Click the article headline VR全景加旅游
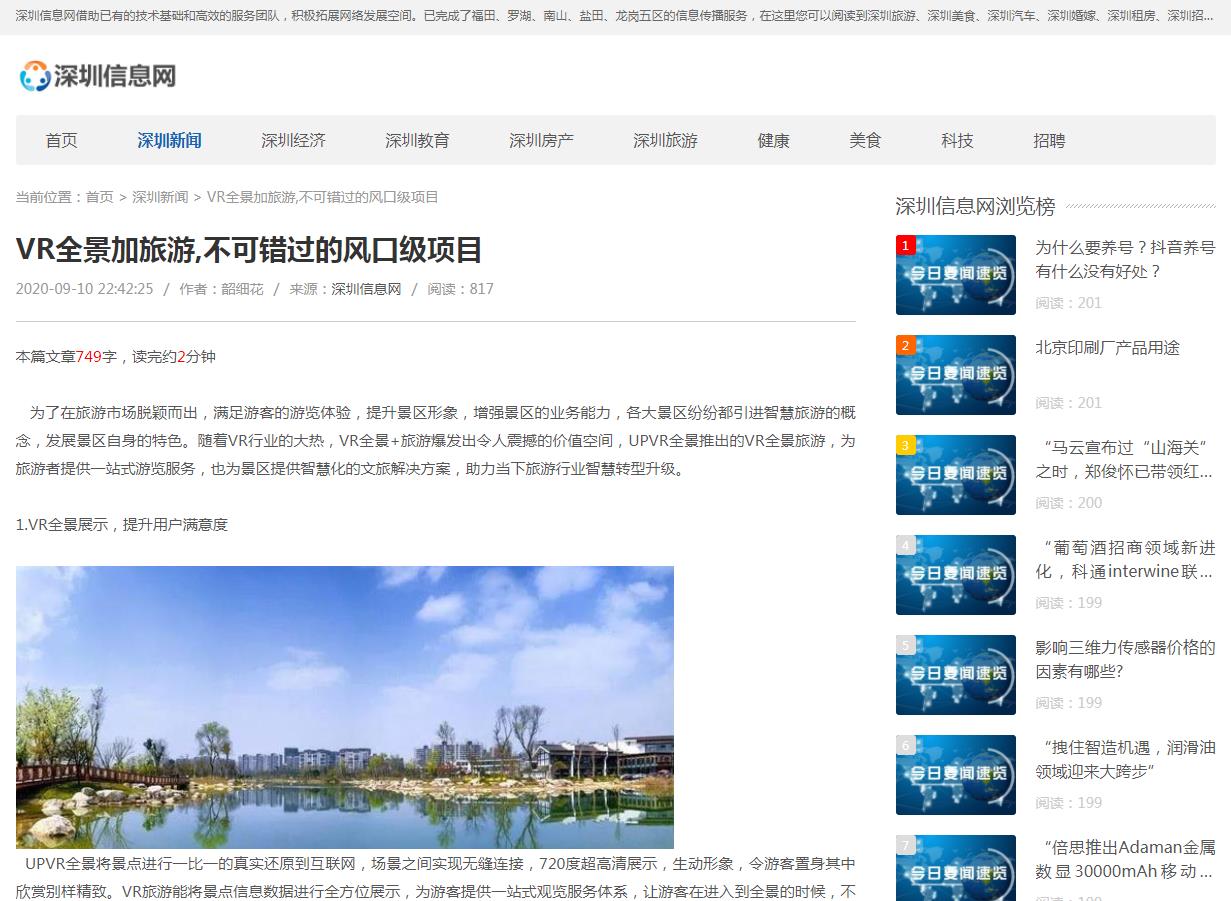The width and height of the screenshot is (1231, 901). click(249, 249)
